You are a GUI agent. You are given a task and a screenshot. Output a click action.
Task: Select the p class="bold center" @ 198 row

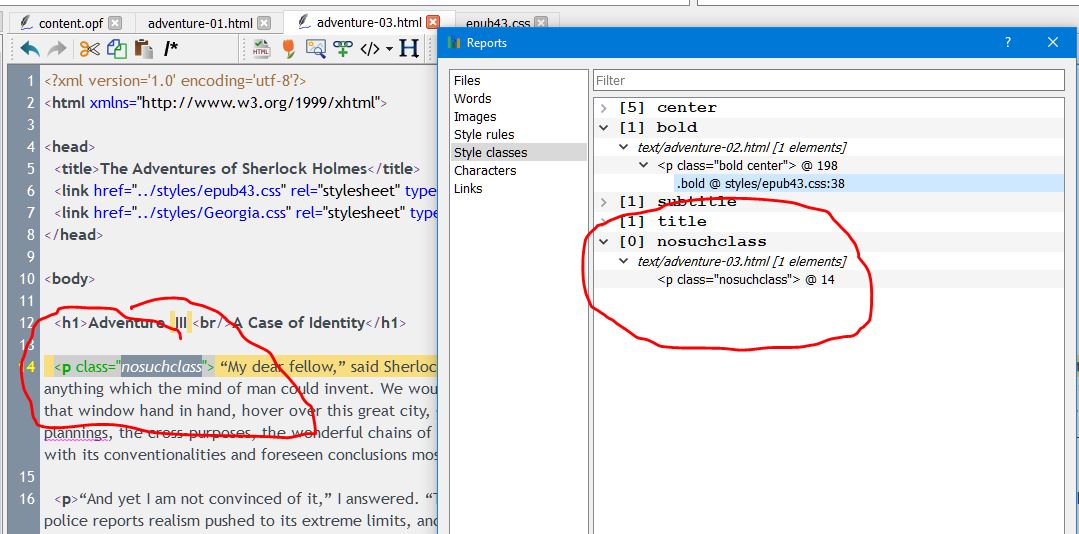tap(747, 165)
